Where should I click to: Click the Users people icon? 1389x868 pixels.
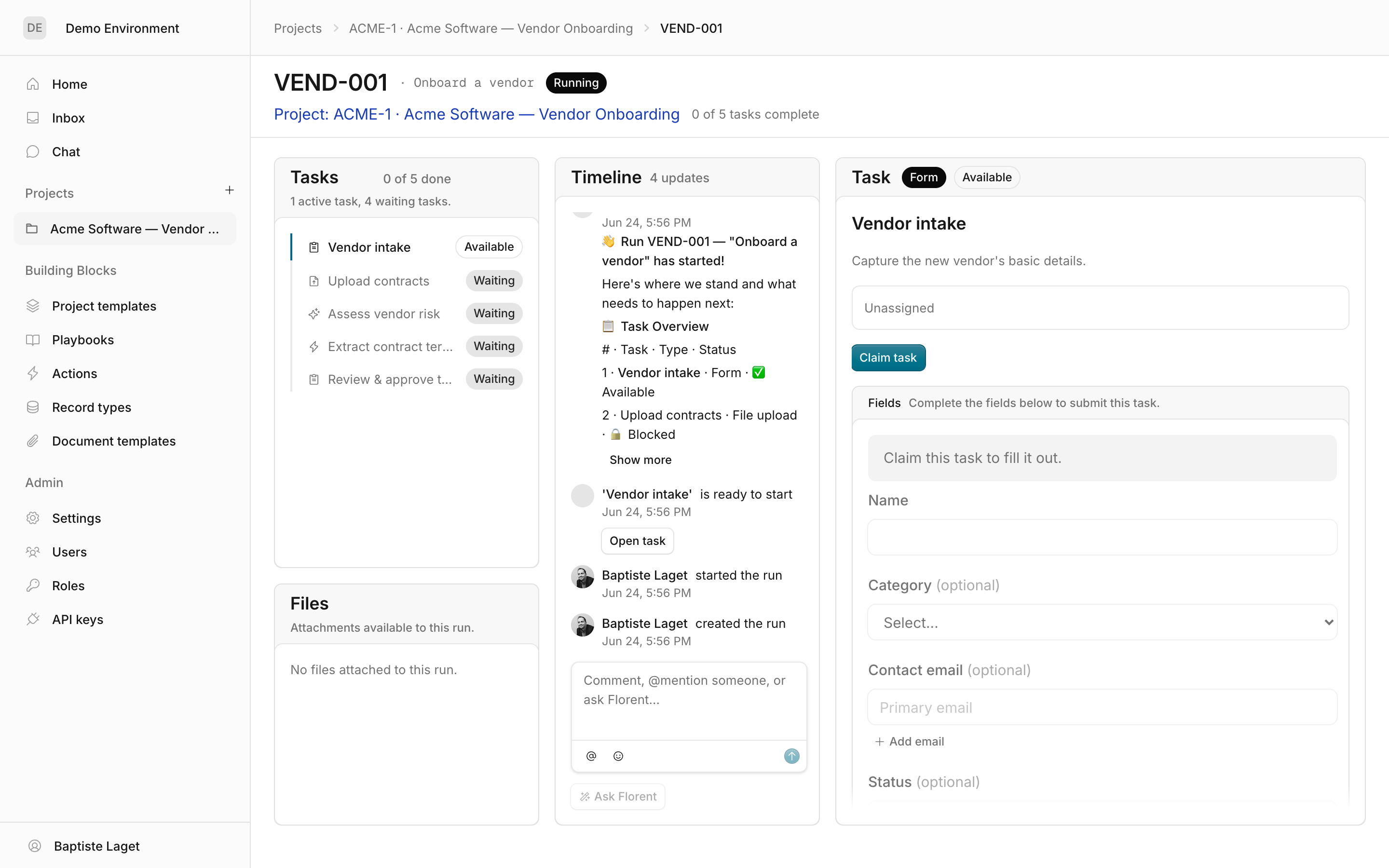coord(33,552)
